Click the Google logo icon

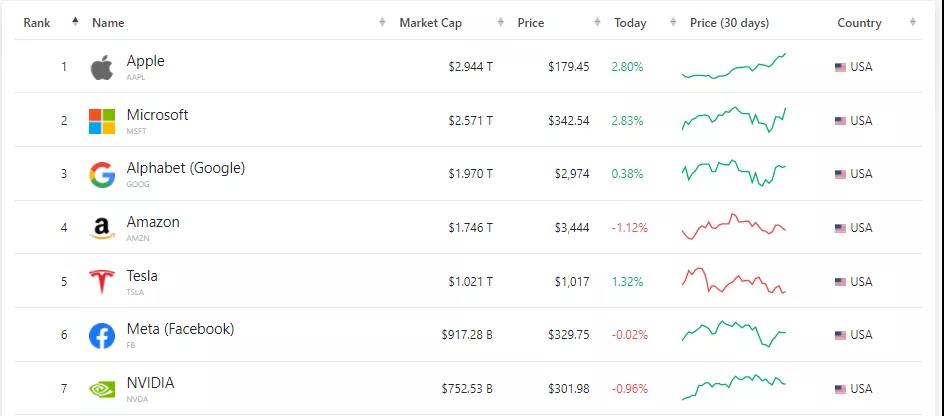tap(102, 175)
